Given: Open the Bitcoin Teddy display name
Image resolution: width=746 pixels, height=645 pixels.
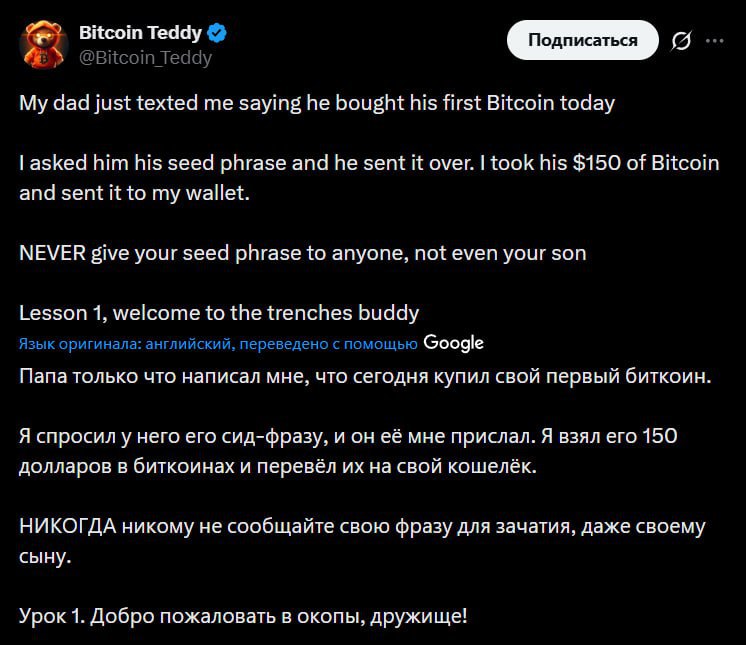Looking at the screenshot, I should 140,33.
